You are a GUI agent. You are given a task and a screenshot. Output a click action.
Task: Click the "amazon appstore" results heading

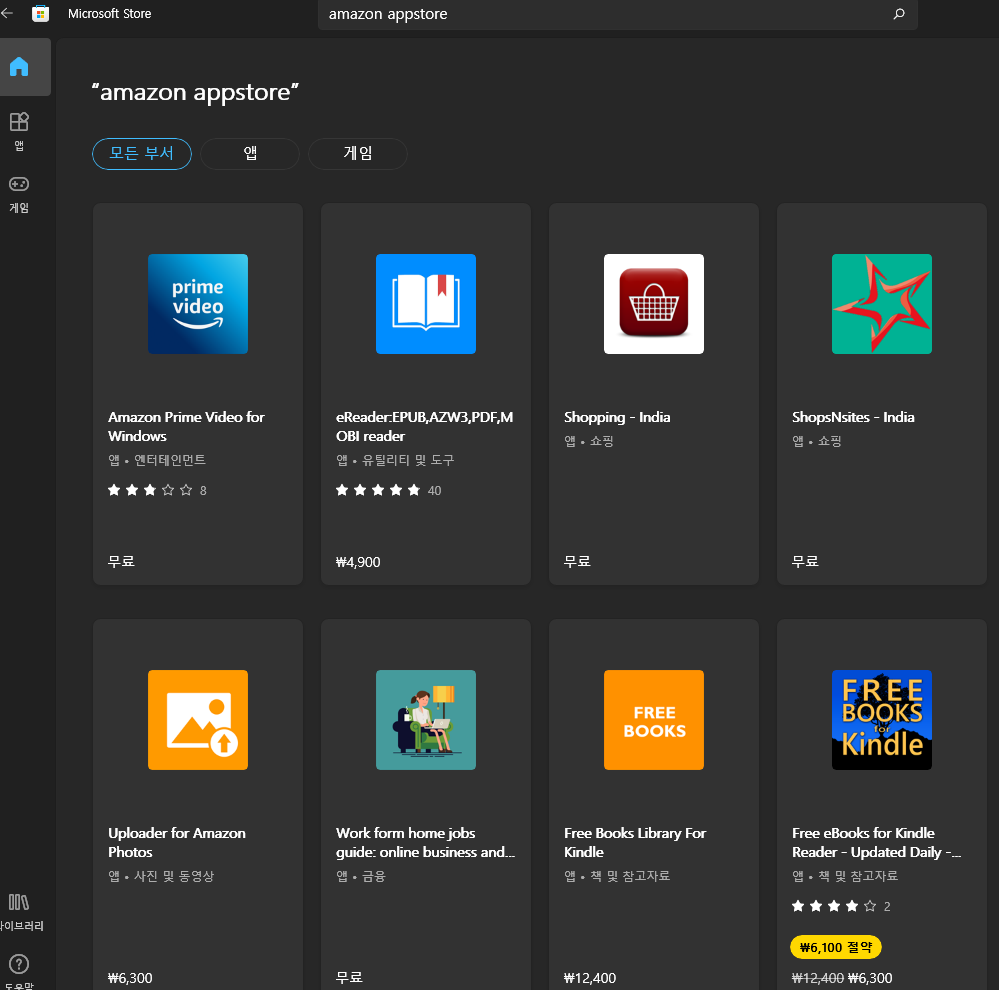click(x=195, y=92)
